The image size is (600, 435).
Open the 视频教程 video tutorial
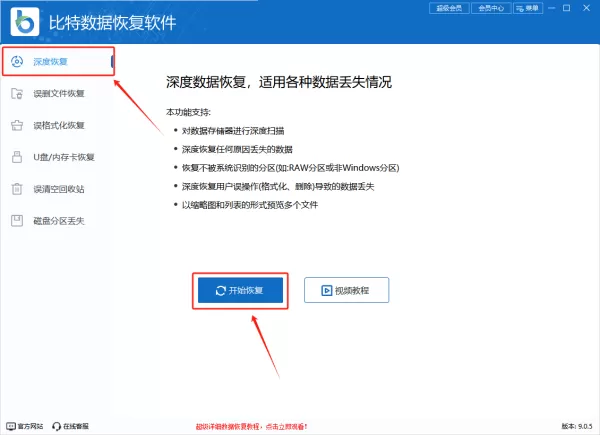click(346, 290)
